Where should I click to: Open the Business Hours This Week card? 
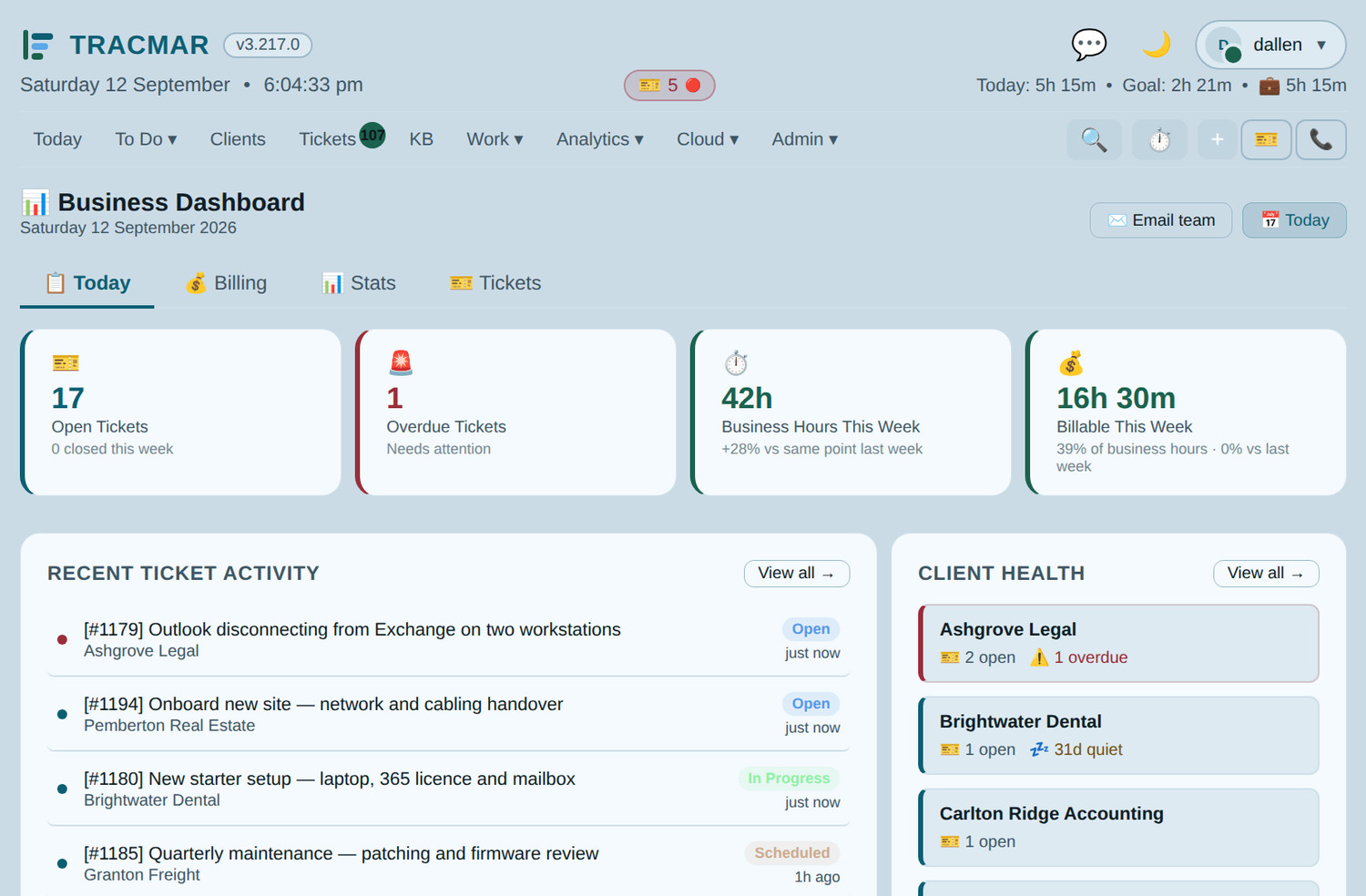(x=851, y=412)
